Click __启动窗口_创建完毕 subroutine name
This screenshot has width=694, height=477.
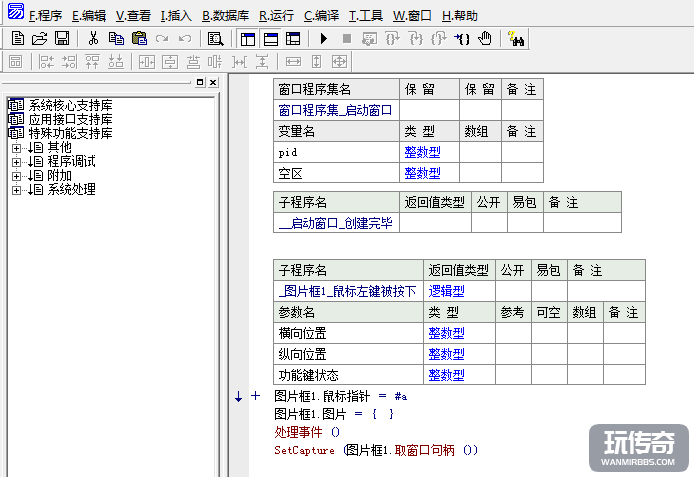pos(336,223)
